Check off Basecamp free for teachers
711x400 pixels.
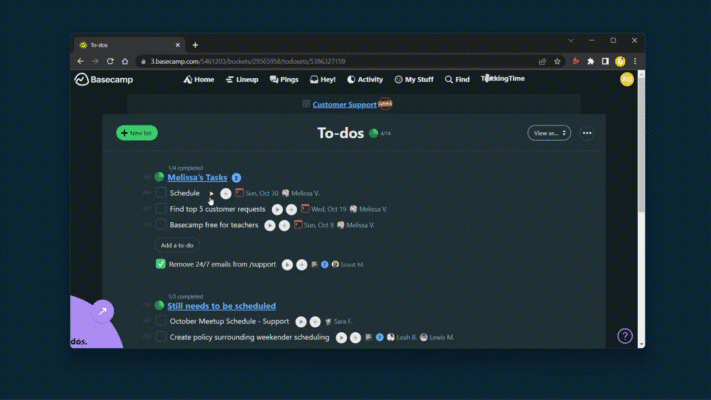[x=161, y=224]
